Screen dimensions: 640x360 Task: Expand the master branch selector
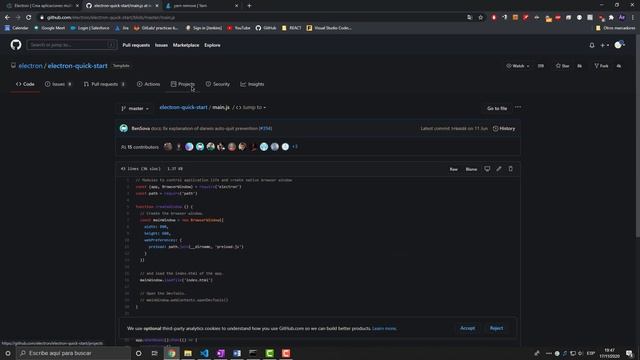tap(135, 108)
